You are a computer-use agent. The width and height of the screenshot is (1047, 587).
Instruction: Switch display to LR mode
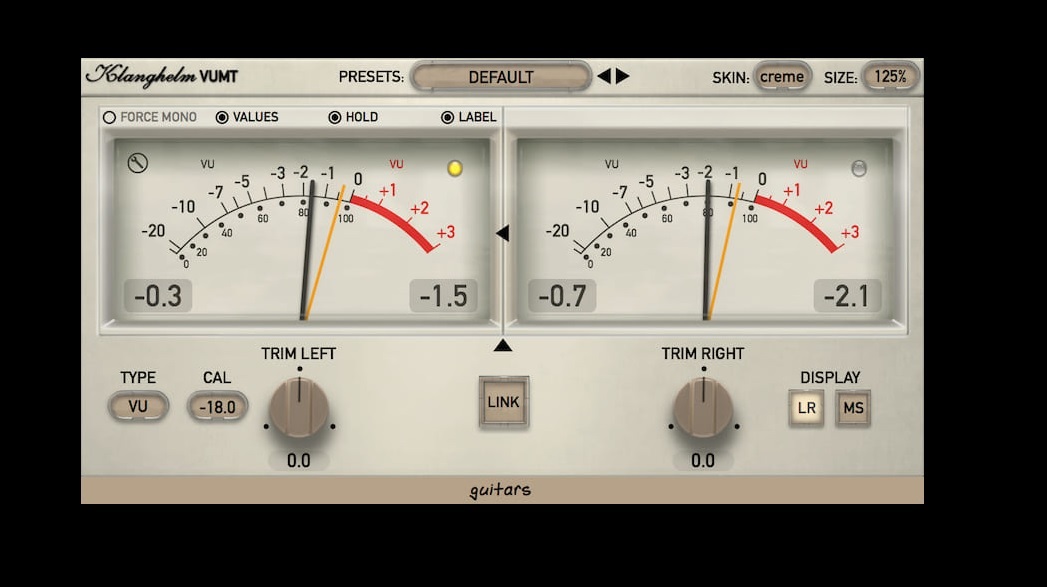807,407
